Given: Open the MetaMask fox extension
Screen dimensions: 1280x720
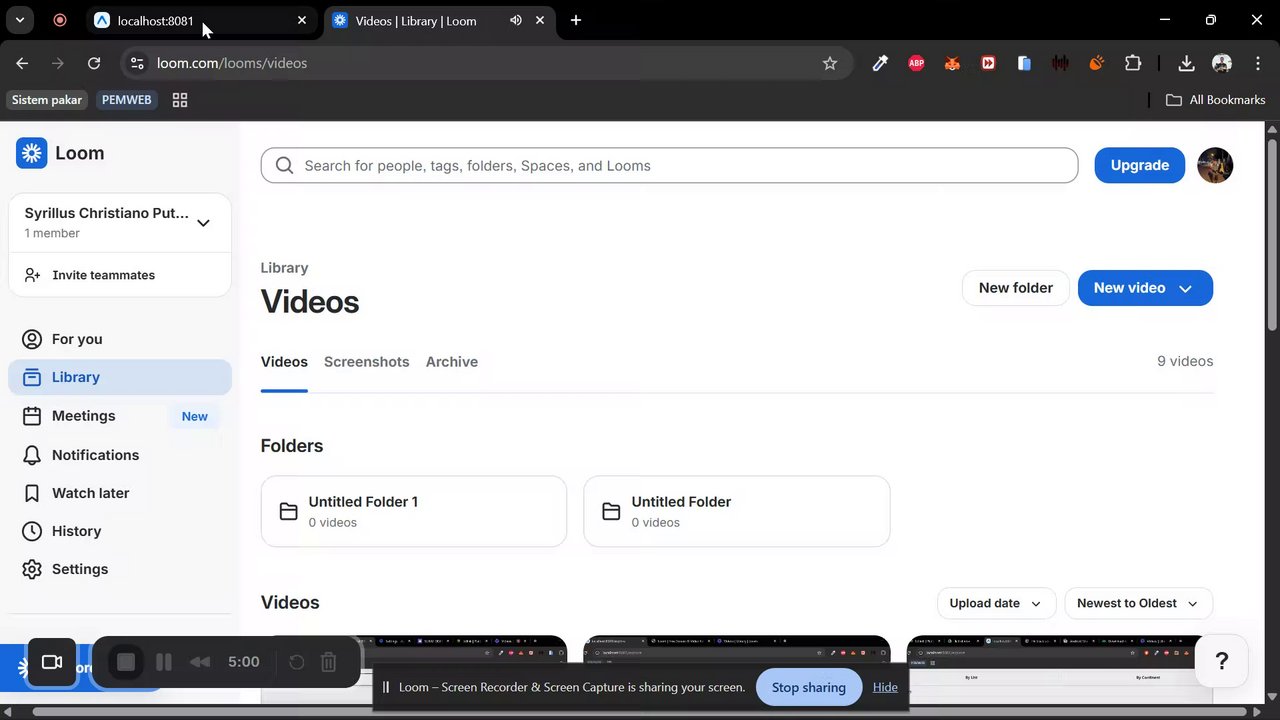Looking at the screenshot, I should [x=952, y=63].
